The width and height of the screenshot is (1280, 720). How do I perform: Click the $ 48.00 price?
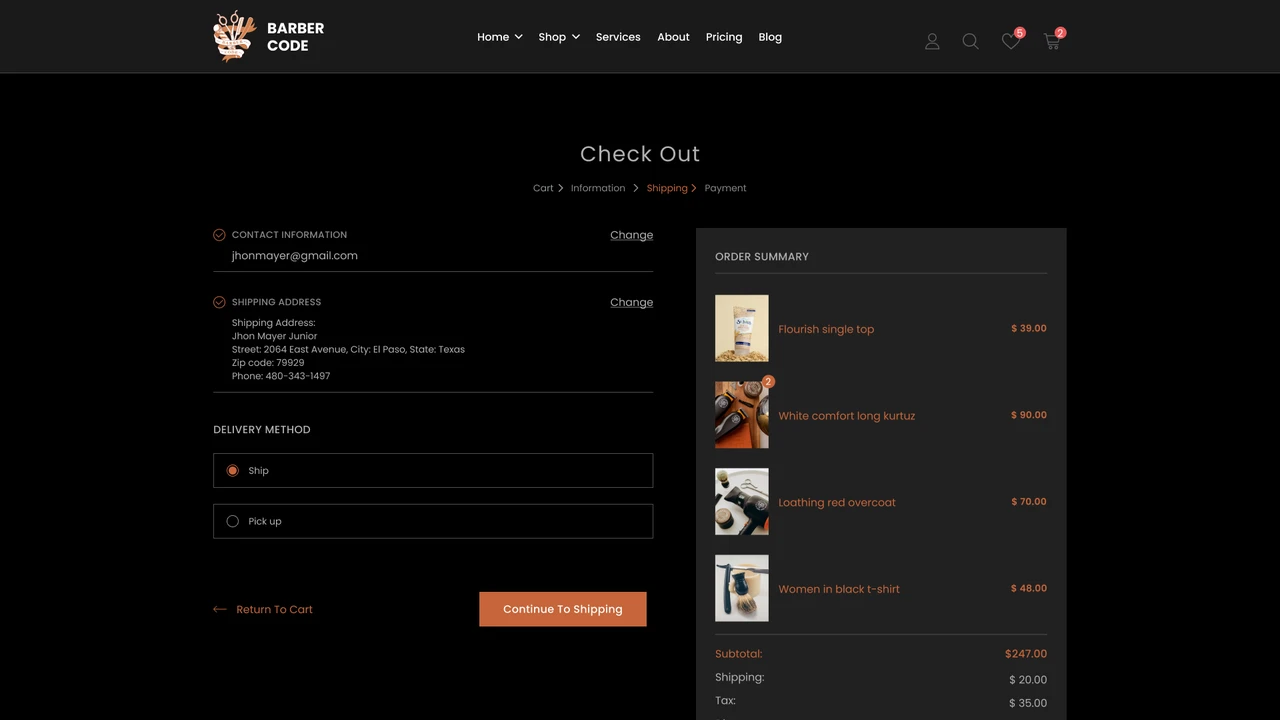[x=1029, y=588]
